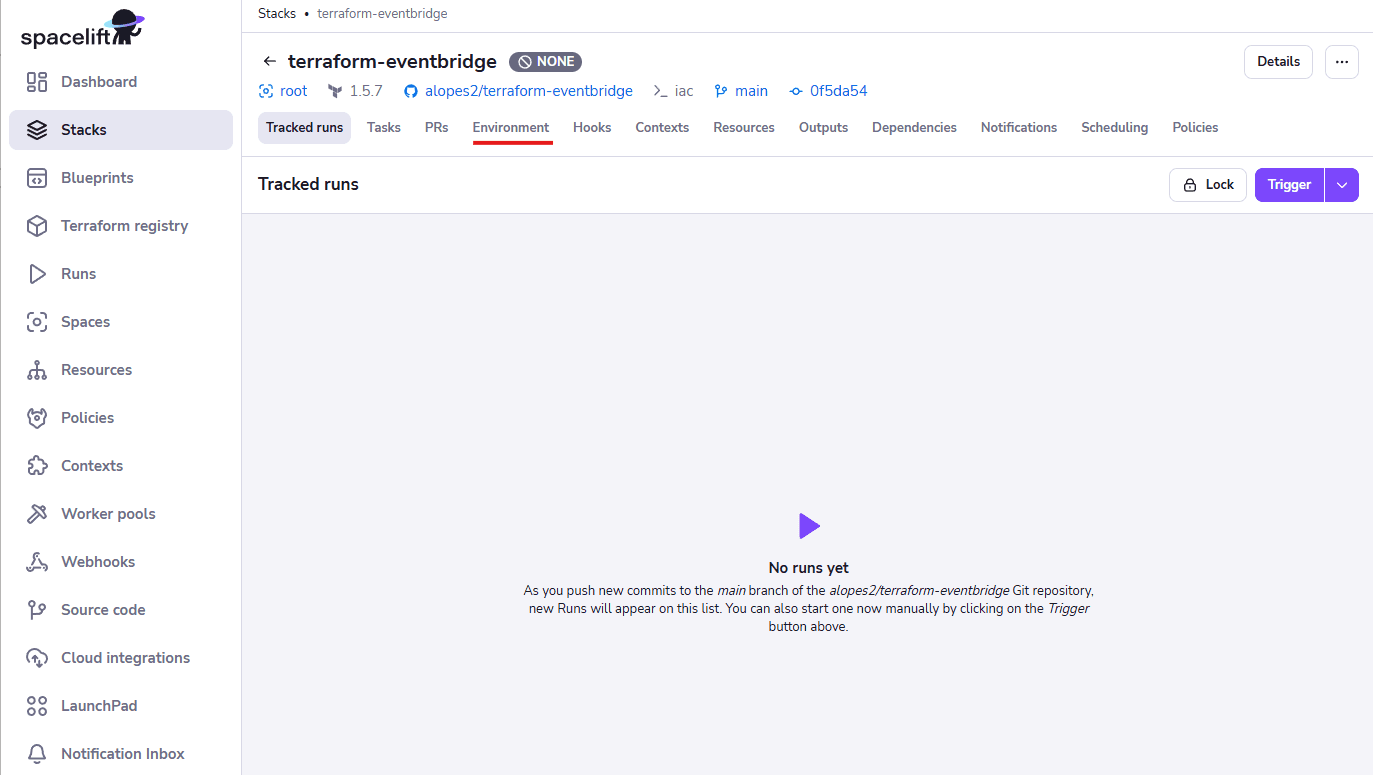Click the space icon beside root

pos(266,91)
